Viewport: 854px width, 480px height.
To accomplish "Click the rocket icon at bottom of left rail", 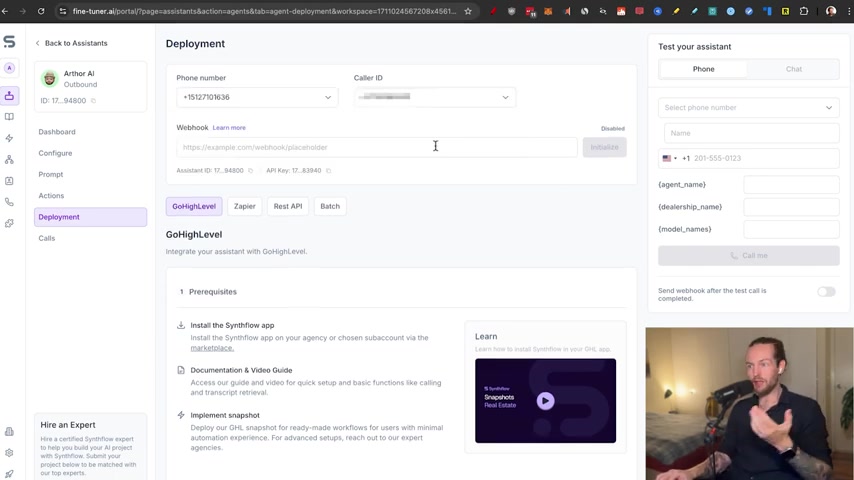I will pyautogui.click(x=9, y=474).
